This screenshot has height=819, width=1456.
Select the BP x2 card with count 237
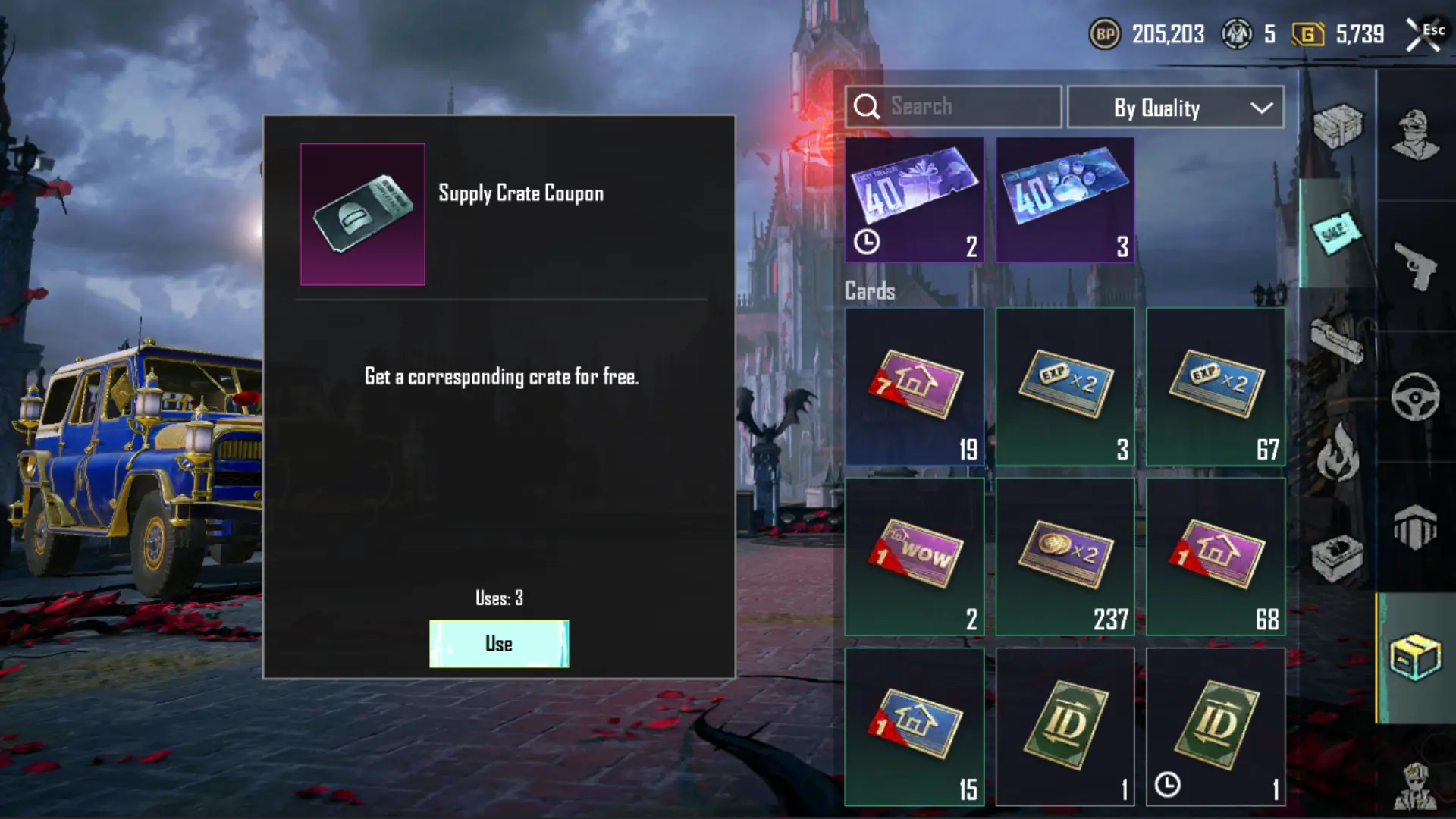pos(1065,557)
